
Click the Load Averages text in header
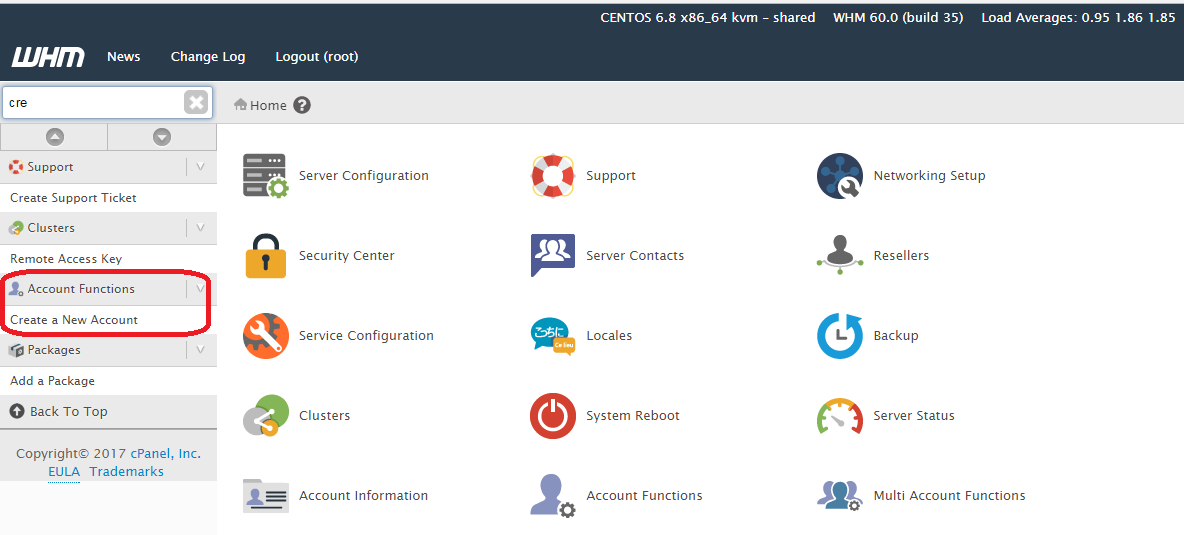tap(1078, 17)
